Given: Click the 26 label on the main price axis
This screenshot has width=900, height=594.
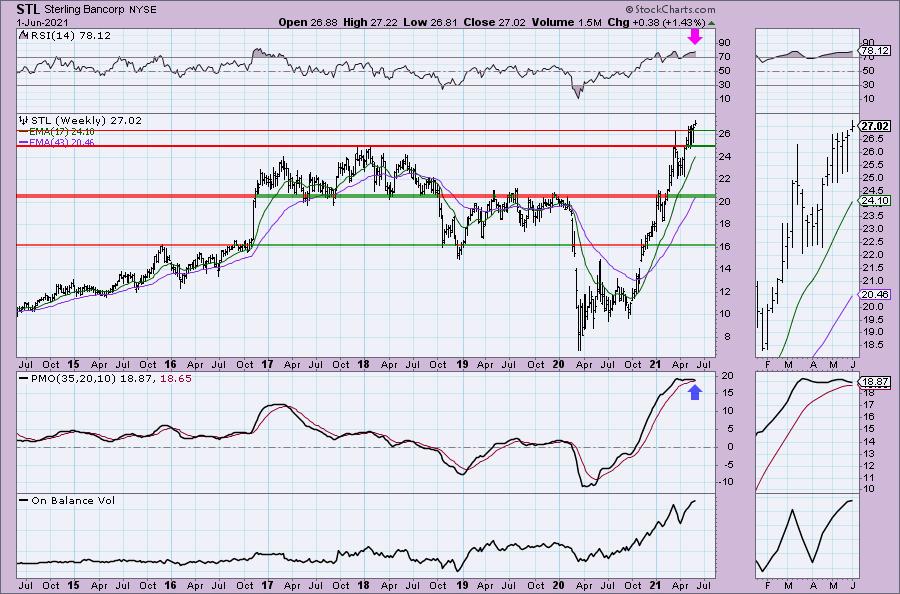Looking at the screenshot, I should coord(726,134).
